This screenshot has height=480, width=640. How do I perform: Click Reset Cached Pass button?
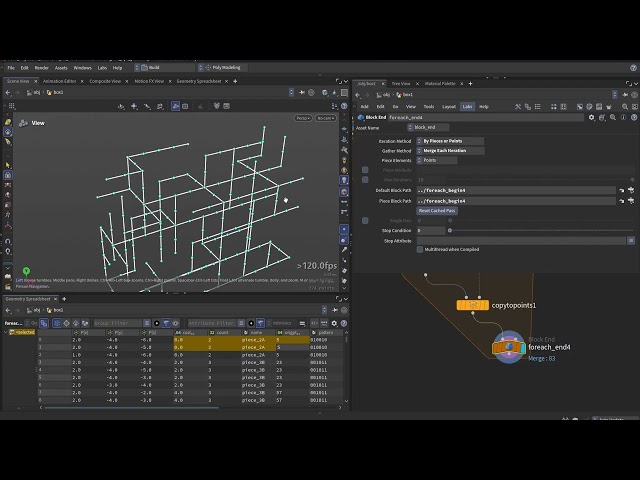(437, 211)
